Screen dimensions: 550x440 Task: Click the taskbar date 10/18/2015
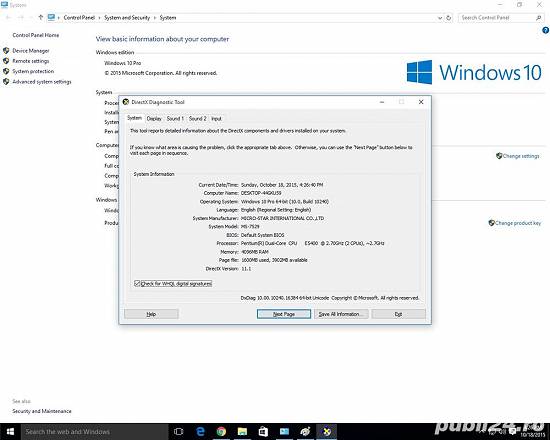point(532,435)
